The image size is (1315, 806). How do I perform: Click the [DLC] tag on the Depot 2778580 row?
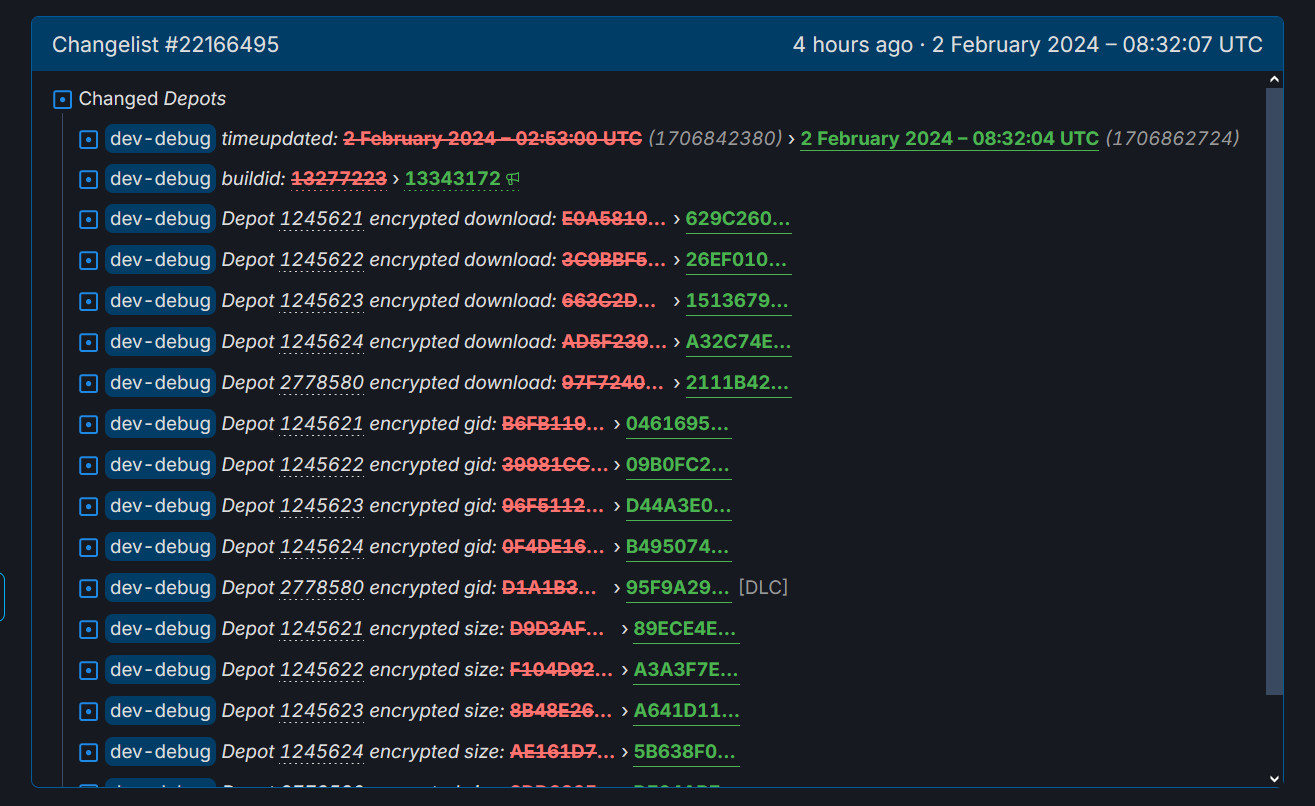coord(763,588)
